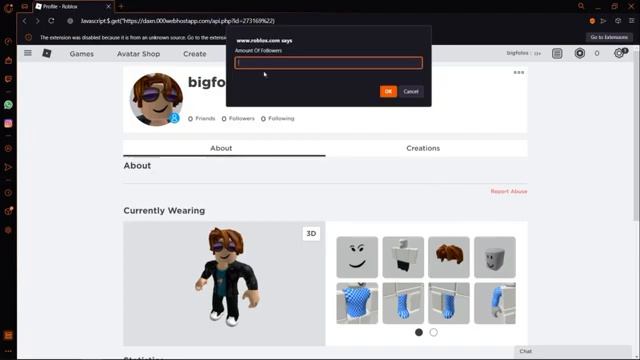Click the orange OK button in dialog
Image resolution: width=640 pixels, height=360 pixels.
pos(388,91)
